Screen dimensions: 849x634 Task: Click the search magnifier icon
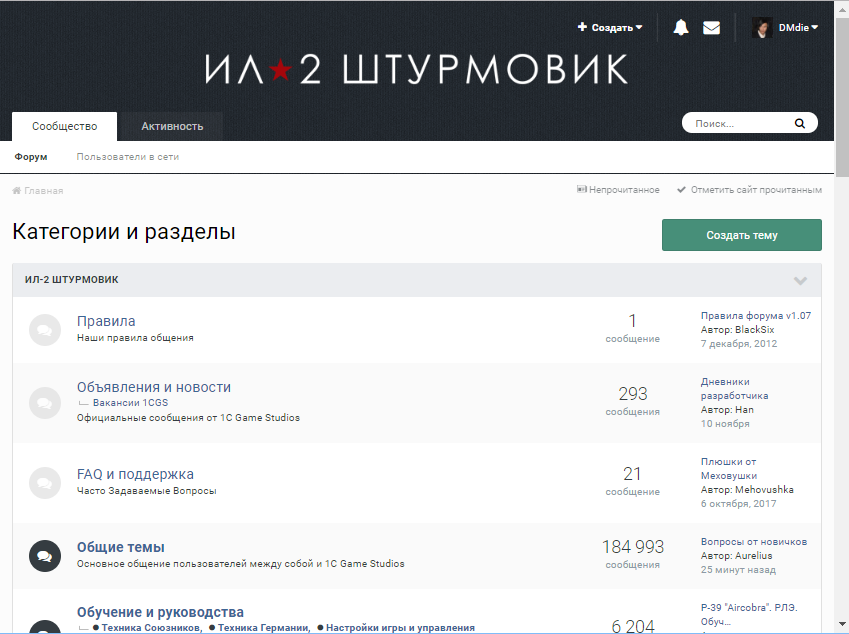click(799, 123)
